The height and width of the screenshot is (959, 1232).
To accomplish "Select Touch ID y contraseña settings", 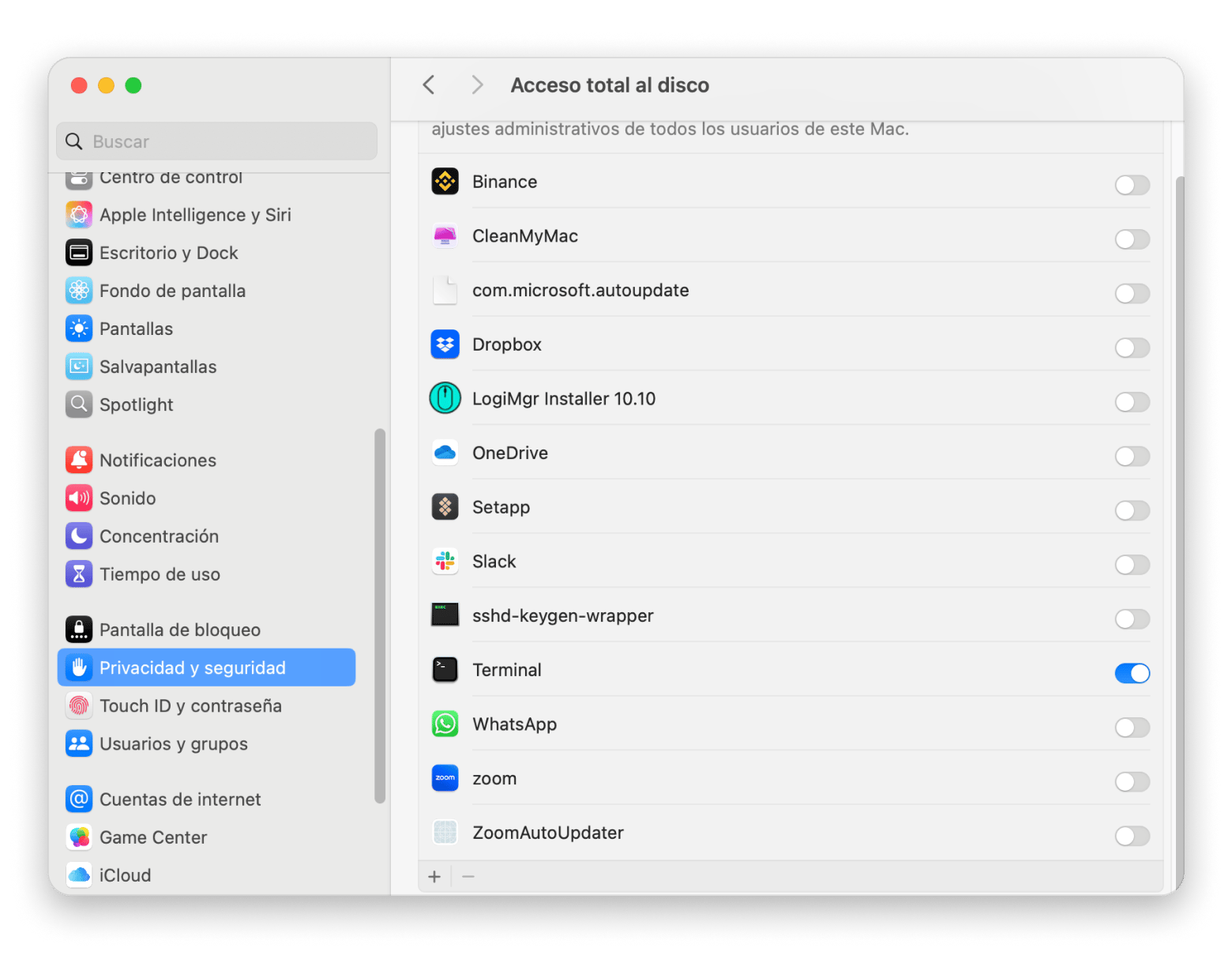I will pyautogui.click(x=190, y=706).
